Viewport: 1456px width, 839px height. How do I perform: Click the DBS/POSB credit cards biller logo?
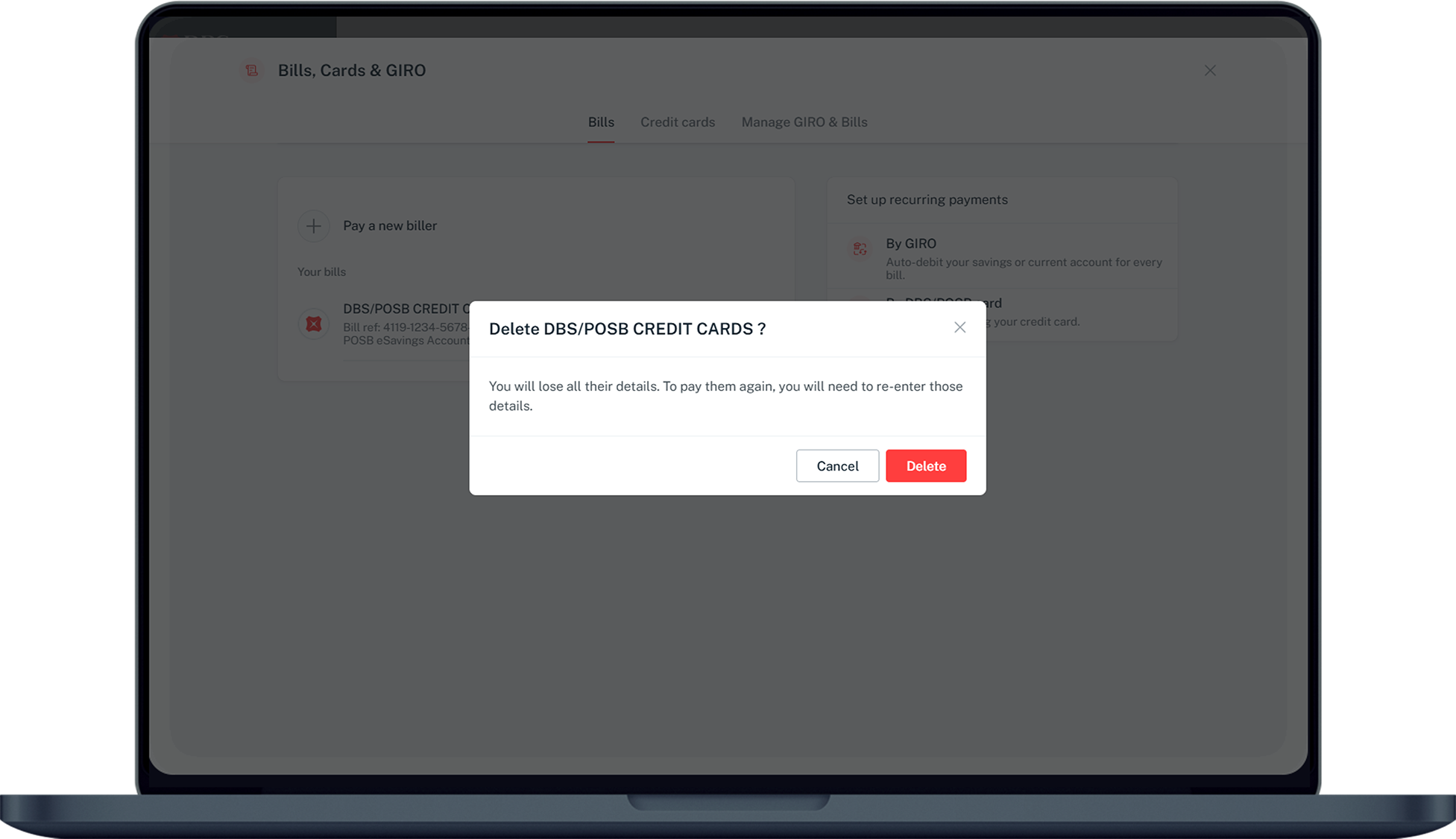point(314,324)
